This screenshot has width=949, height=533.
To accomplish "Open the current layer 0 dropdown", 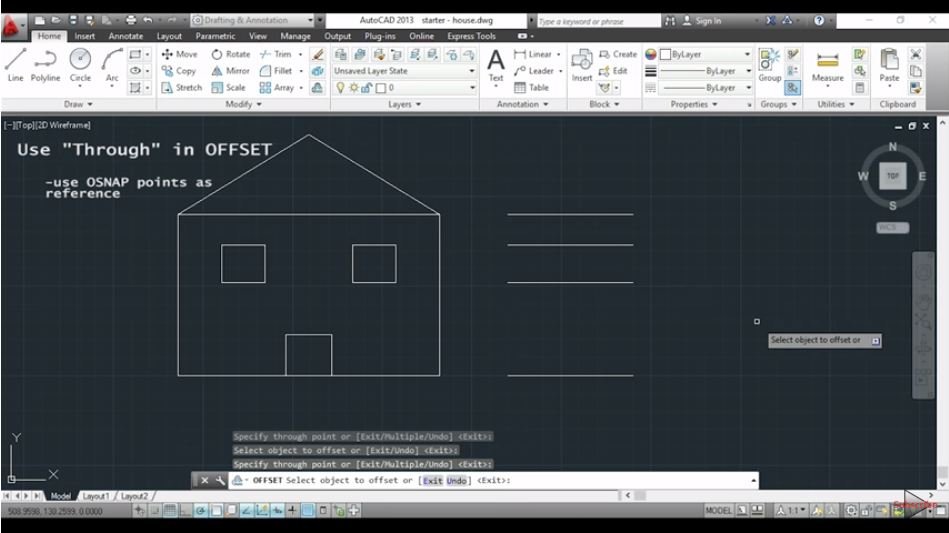I will click(x=404, y=88).
